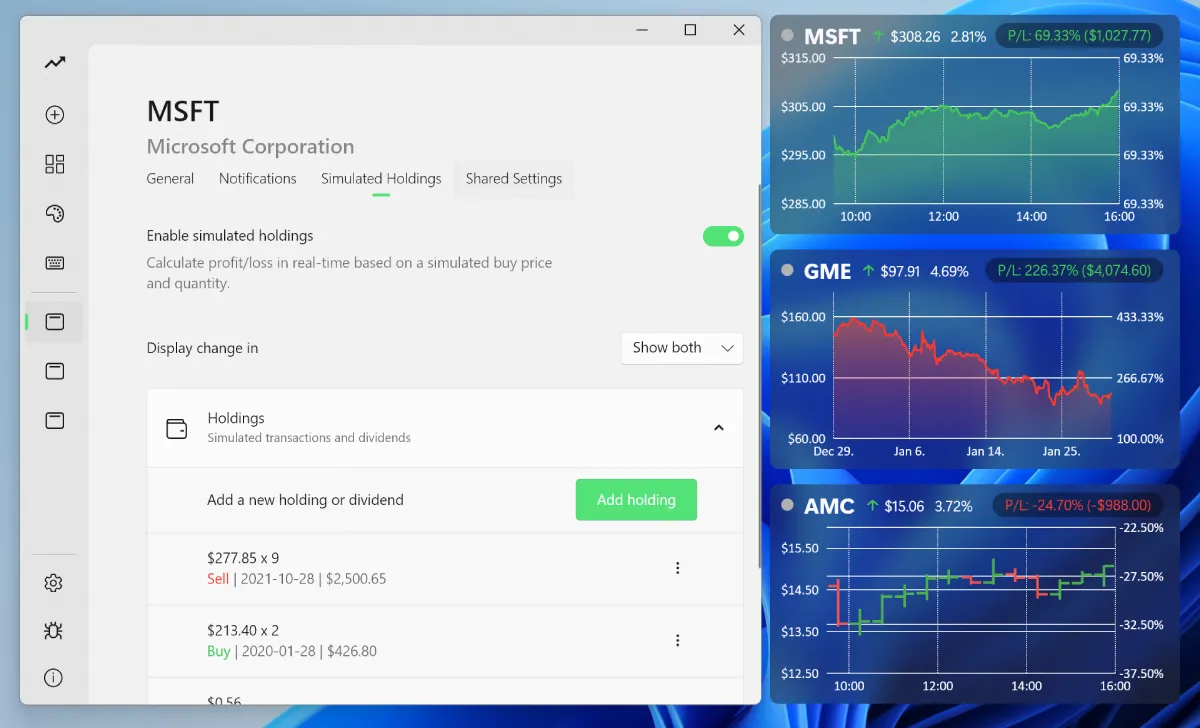The width and height of the screenshot is (1200, 728).
Task: Switch to the Notifications tab
Action: point(257,178)
